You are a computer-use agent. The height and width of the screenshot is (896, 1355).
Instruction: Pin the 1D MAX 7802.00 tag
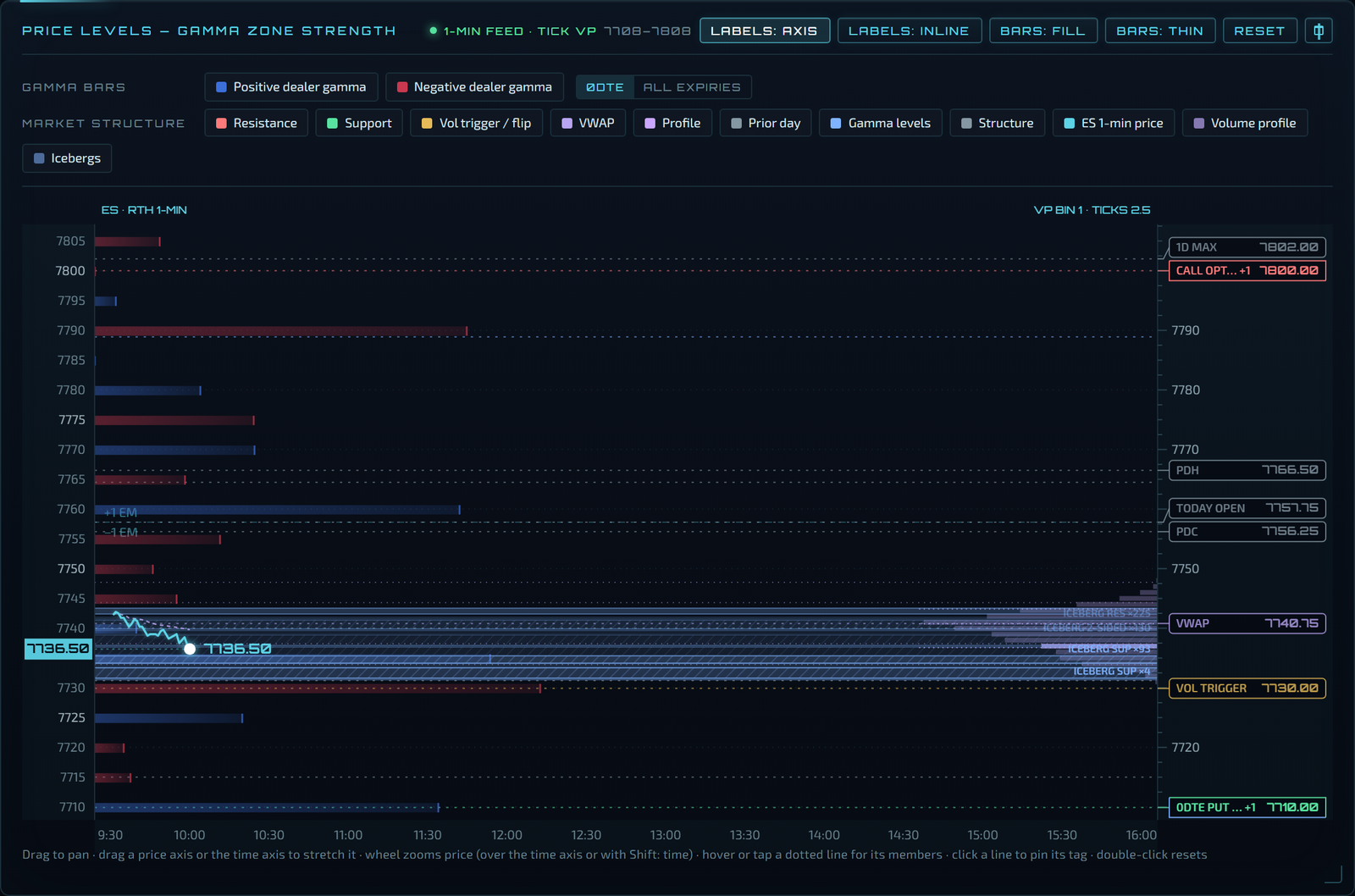(x=1247, y=247)
